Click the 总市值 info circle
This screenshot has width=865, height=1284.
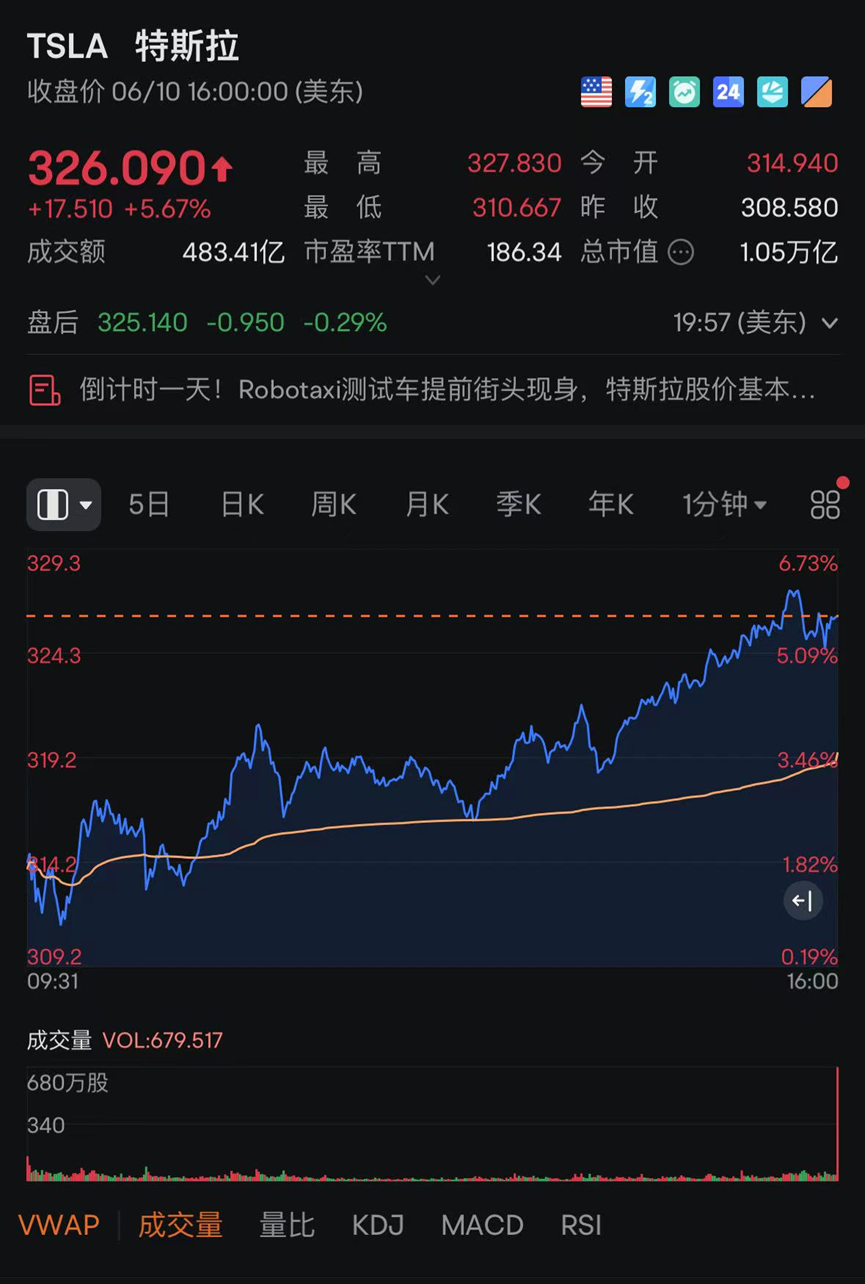click(x=682, y=252)
